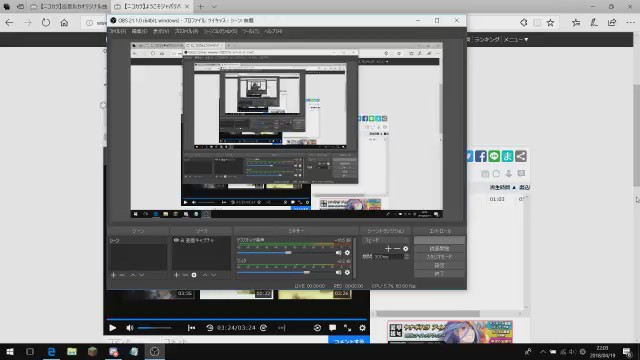Share page on Facebook icon

[481, 156]
